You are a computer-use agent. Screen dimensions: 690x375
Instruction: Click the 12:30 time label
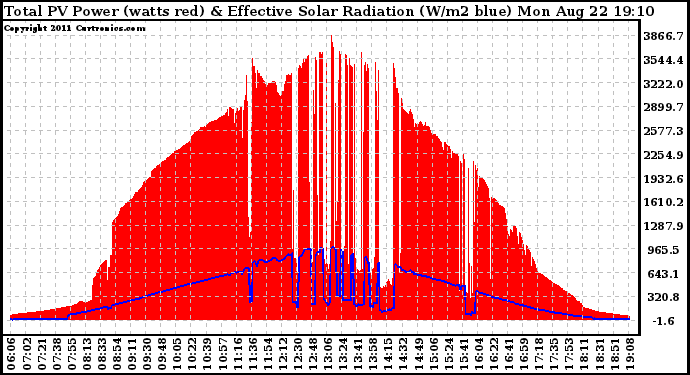coord(297,354)
